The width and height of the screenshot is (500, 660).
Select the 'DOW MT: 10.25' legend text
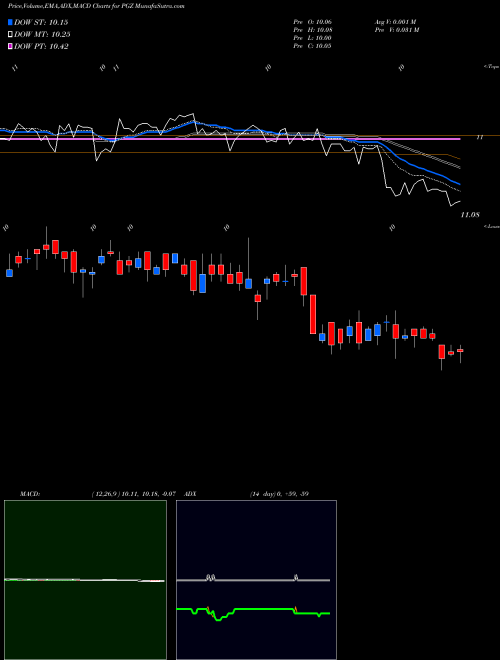(x=42, y=35)
